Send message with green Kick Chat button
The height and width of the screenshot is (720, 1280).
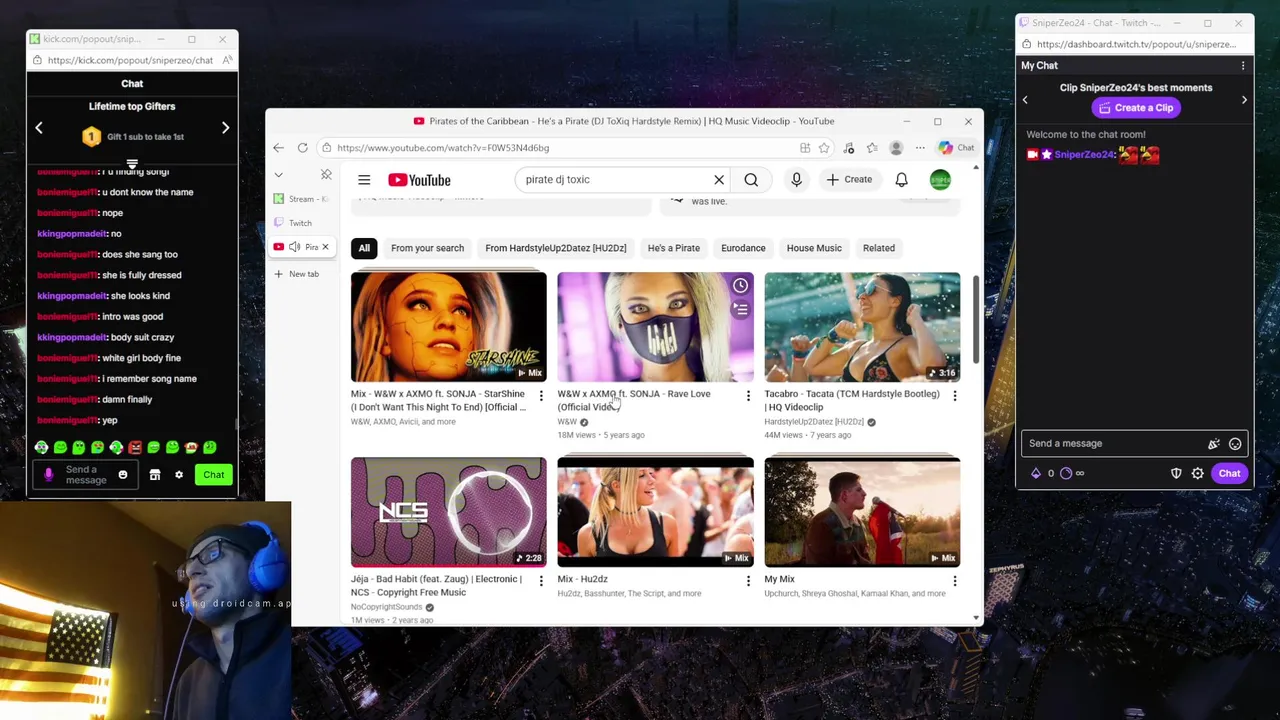coord(214,475)
